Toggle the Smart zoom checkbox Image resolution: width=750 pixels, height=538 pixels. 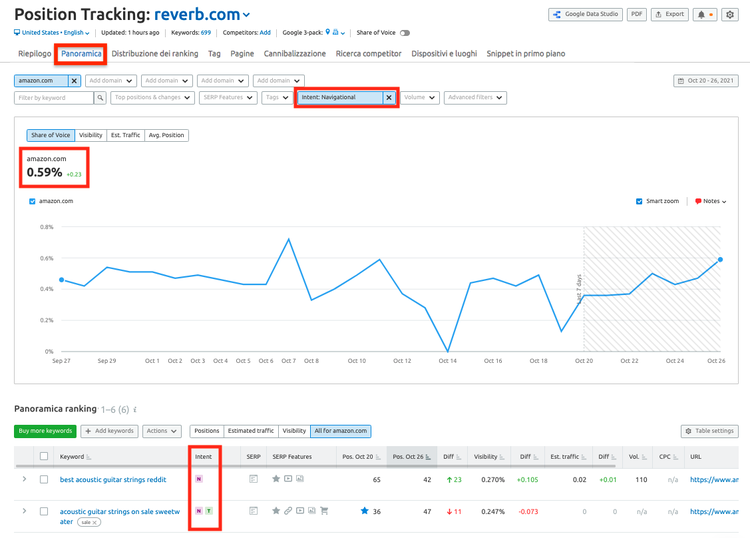(639, 201)
